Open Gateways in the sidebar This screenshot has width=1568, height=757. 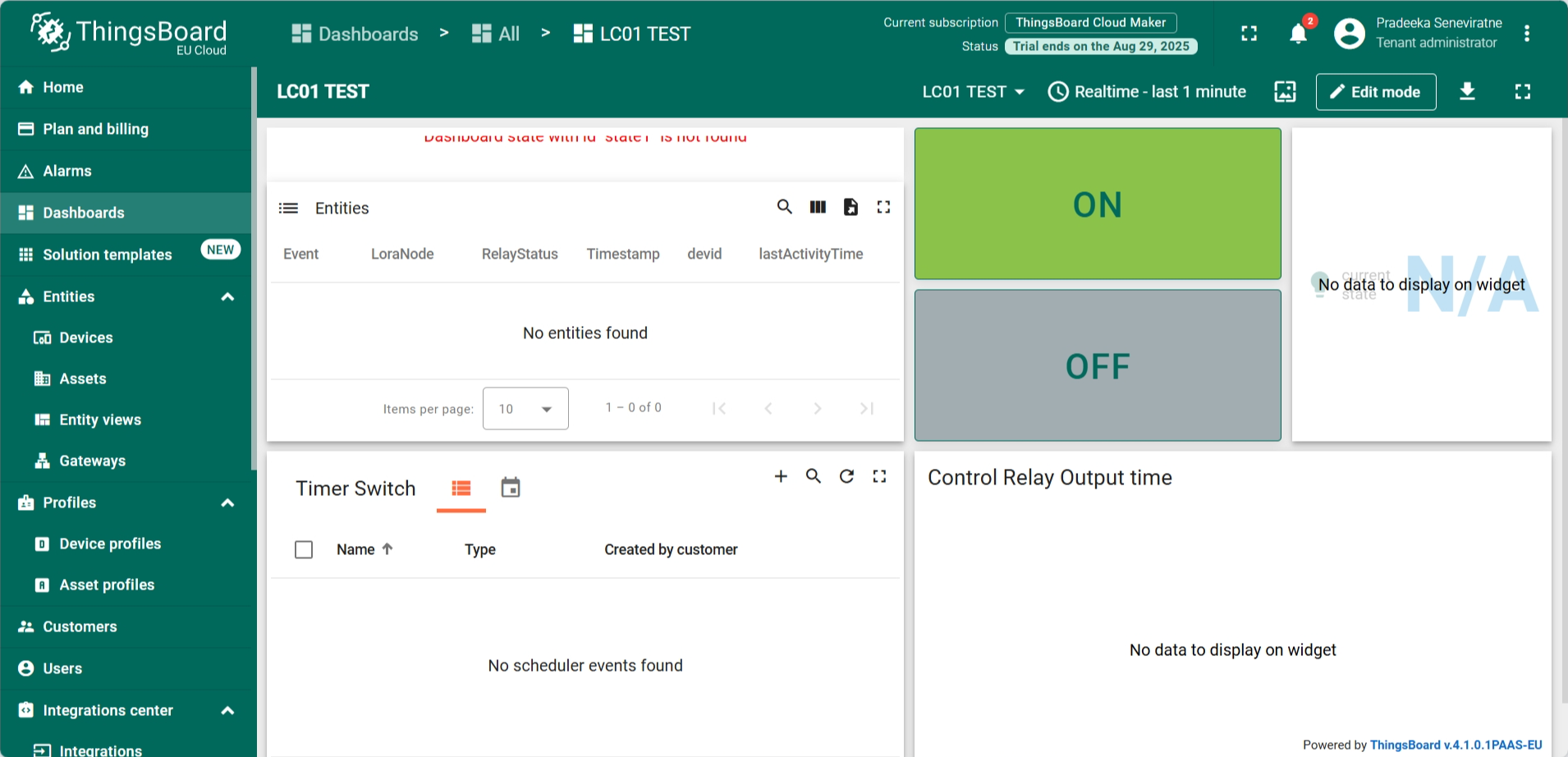click(126, 461)
